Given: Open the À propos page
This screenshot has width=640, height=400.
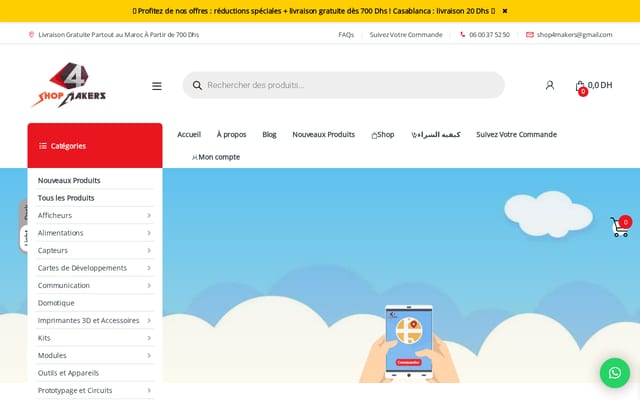Looking at the screenshot, I should [x=231, y=134].
